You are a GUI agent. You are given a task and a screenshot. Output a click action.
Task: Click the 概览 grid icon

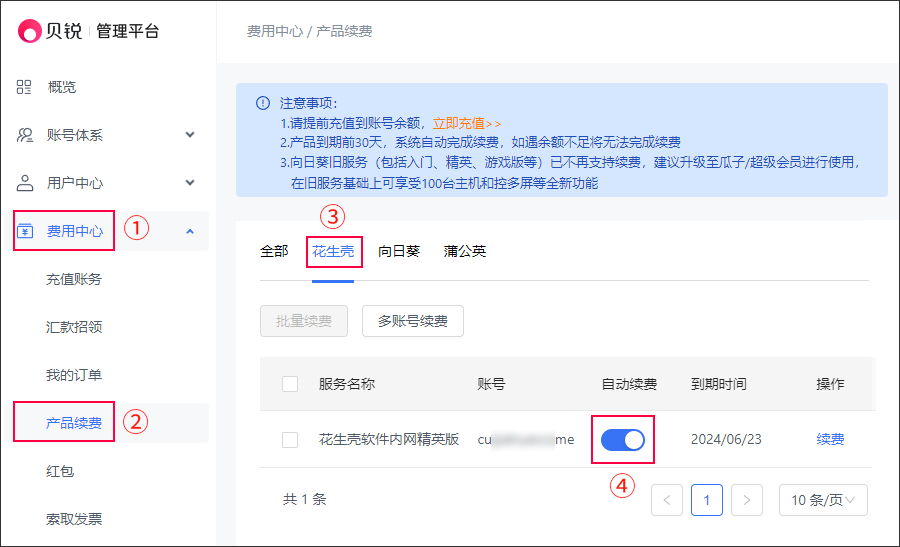point(24,87)
